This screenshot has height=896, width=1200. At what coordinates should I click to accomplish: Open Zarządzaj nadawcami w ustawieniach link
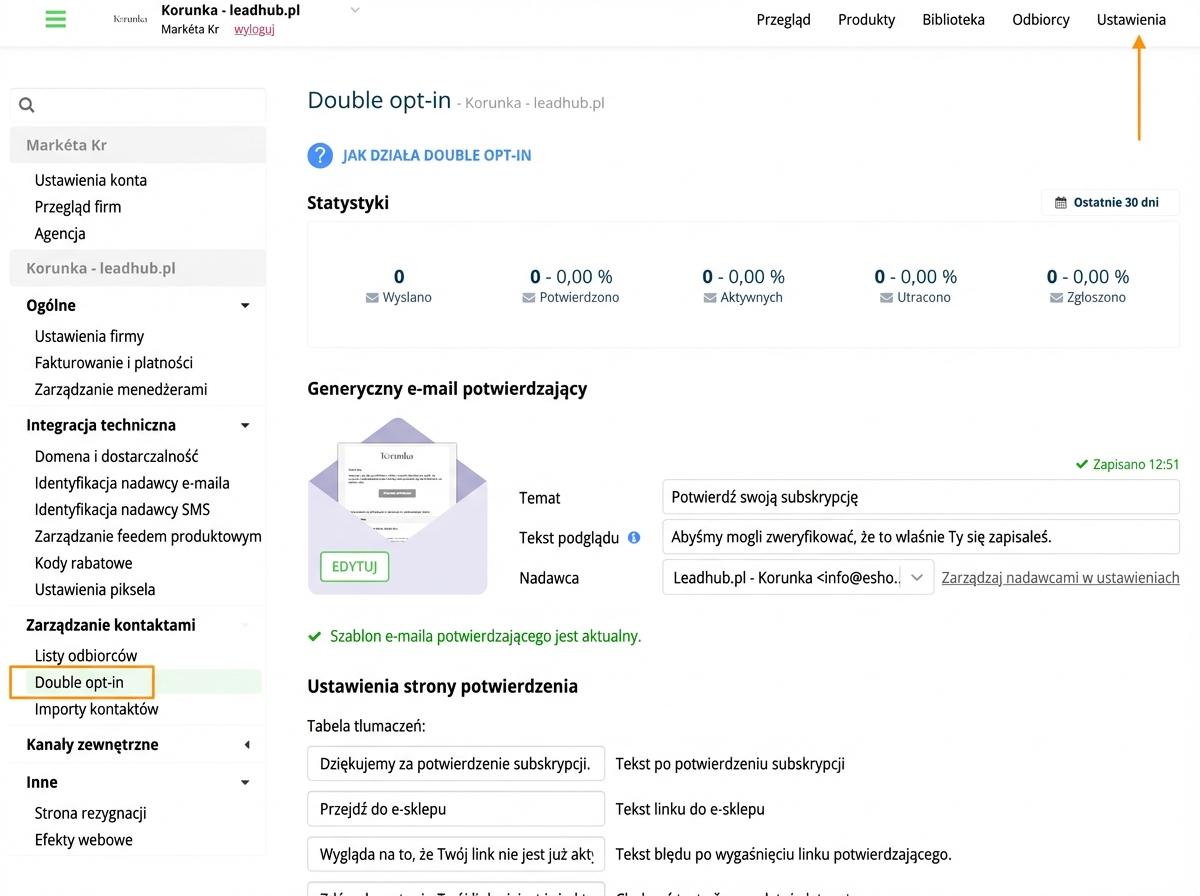[x=1060, y=578]
